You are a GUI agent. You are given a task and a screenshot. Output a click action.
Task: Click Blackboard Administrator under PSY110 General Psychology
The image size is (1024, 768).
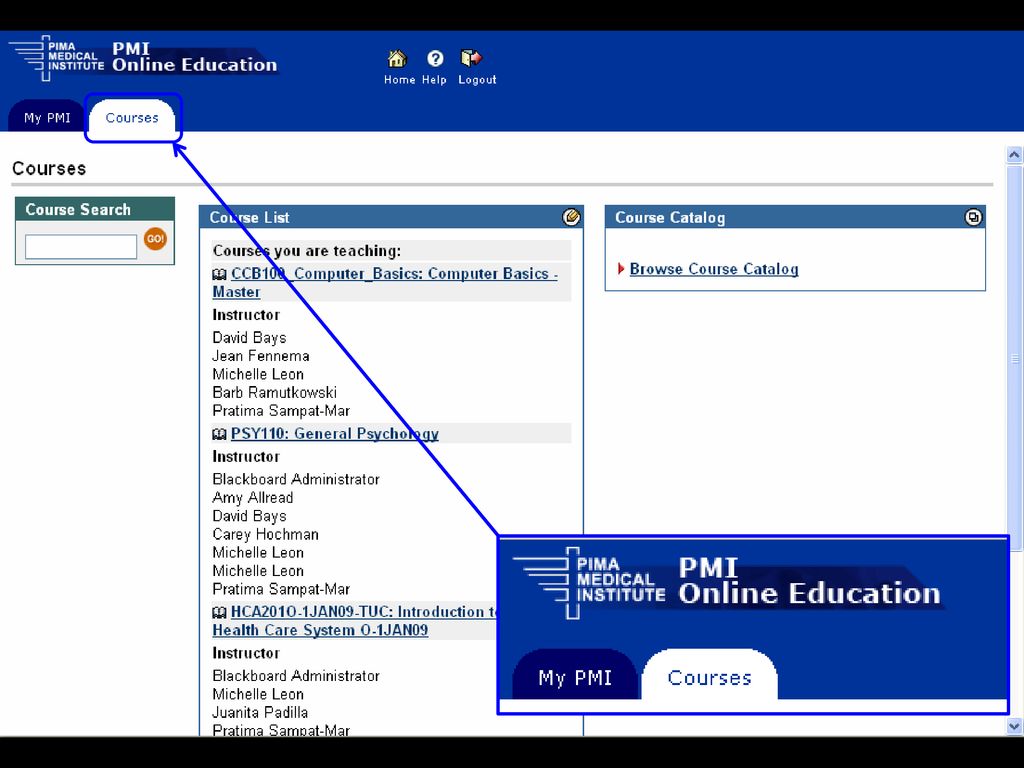pos(296,479)
